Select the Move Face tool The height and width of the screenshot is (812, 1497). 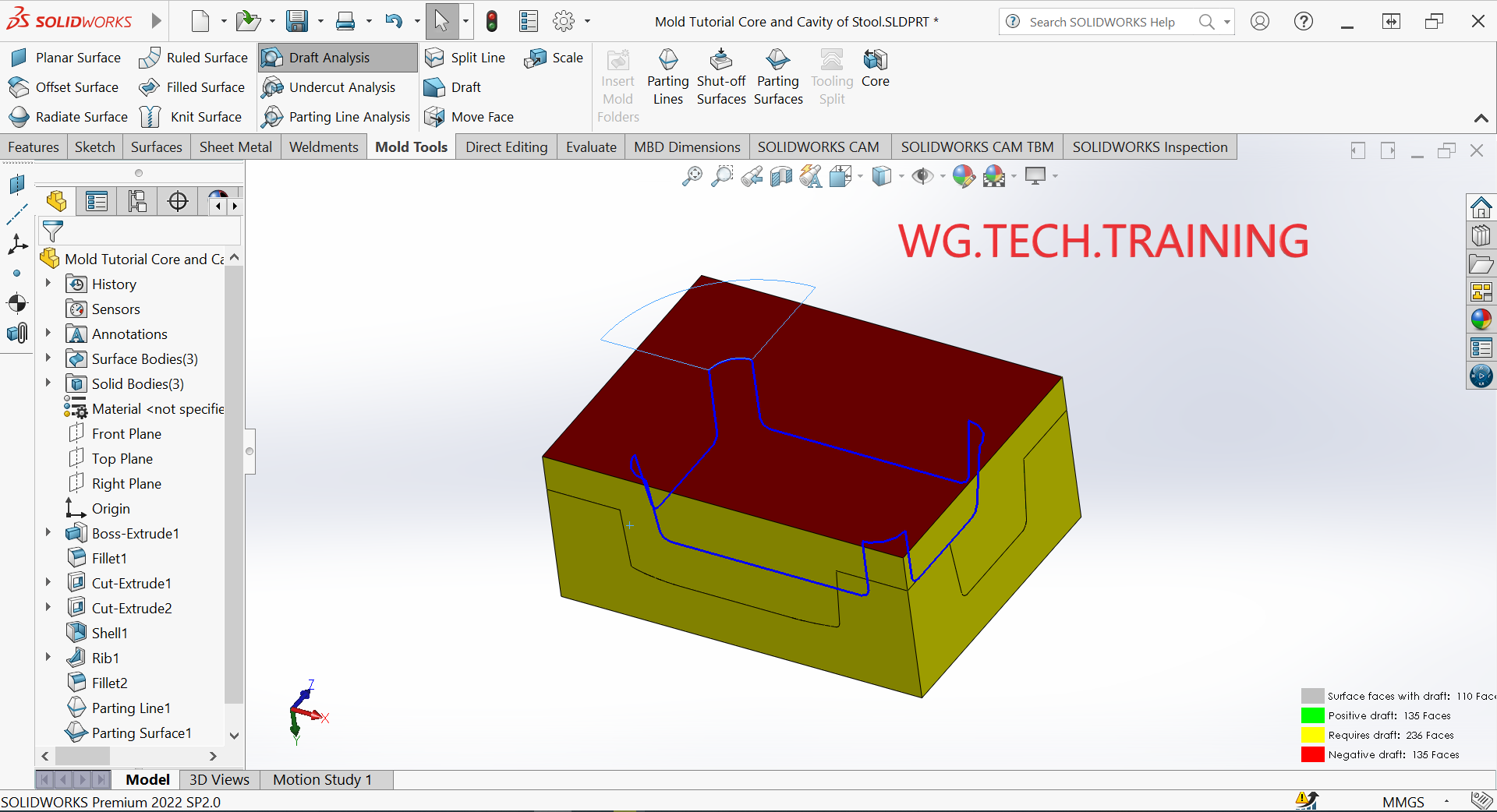click(469, 117)
